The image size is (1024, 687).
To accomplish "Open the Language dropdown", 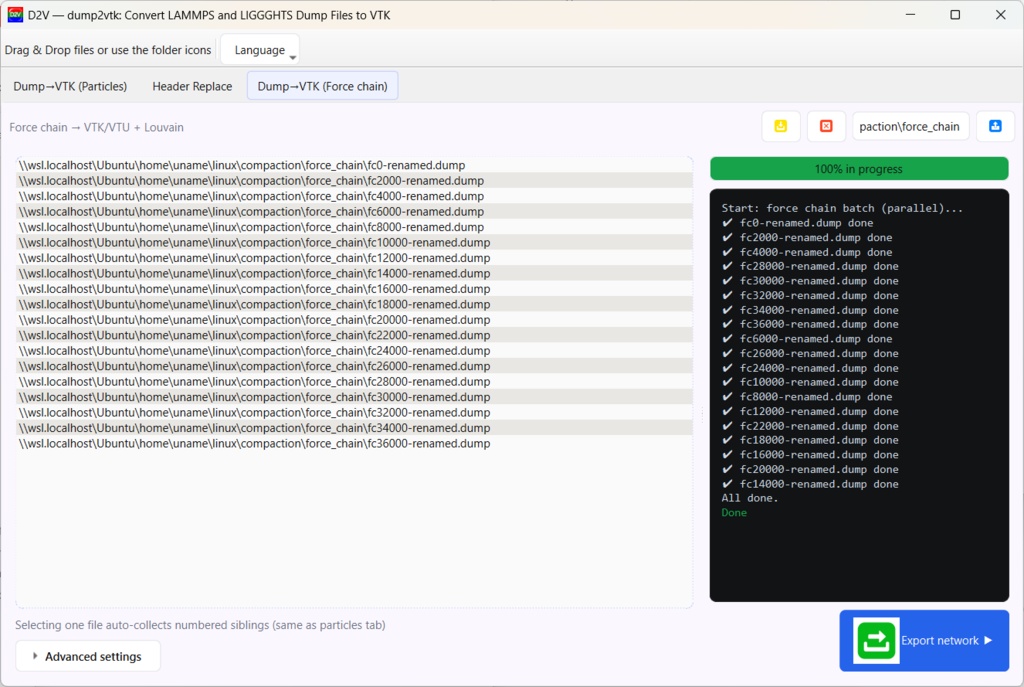I will pos(260,48).
